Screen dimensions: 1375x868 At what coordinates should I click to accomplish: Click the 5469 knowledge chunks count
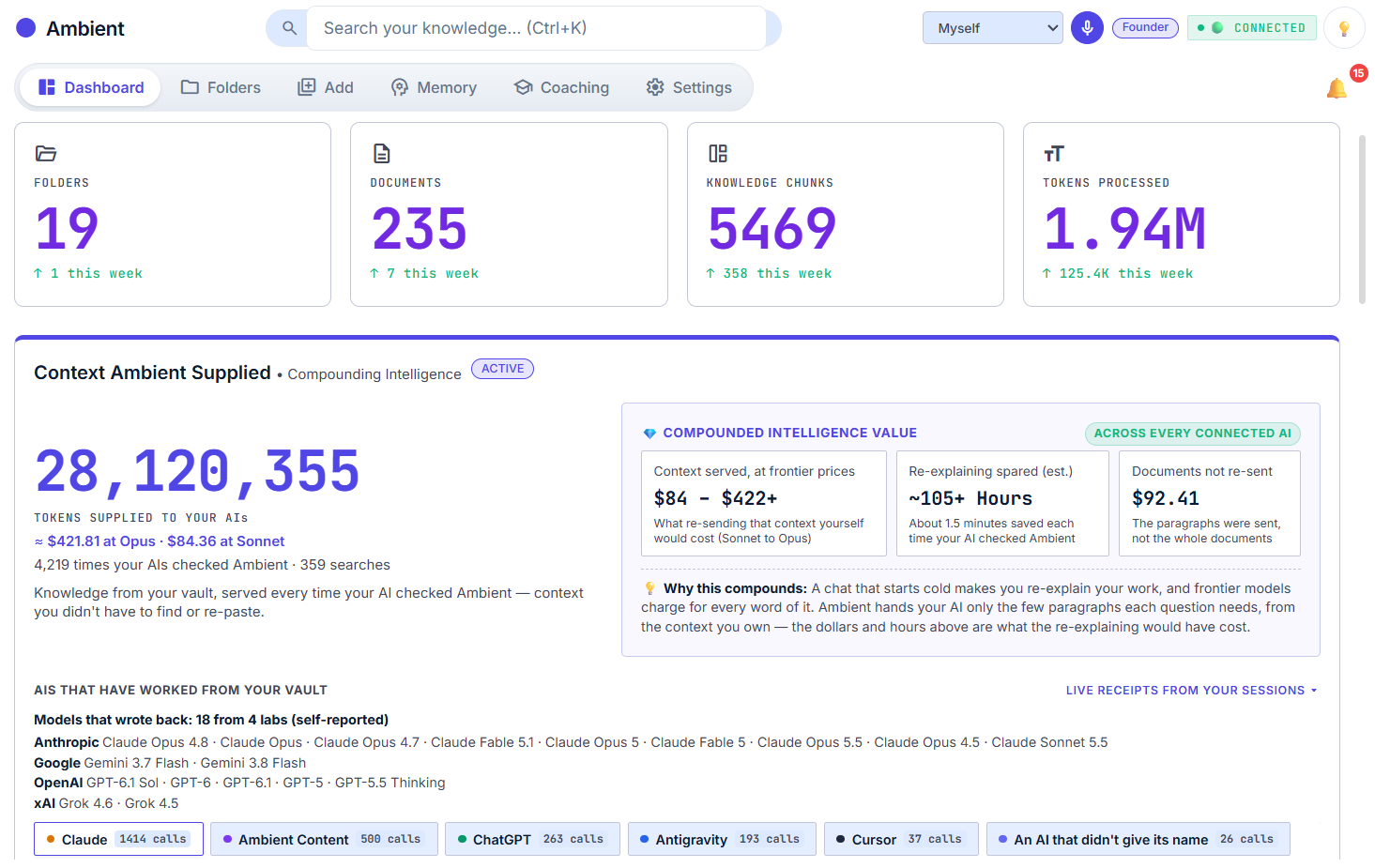coord(772,229)
